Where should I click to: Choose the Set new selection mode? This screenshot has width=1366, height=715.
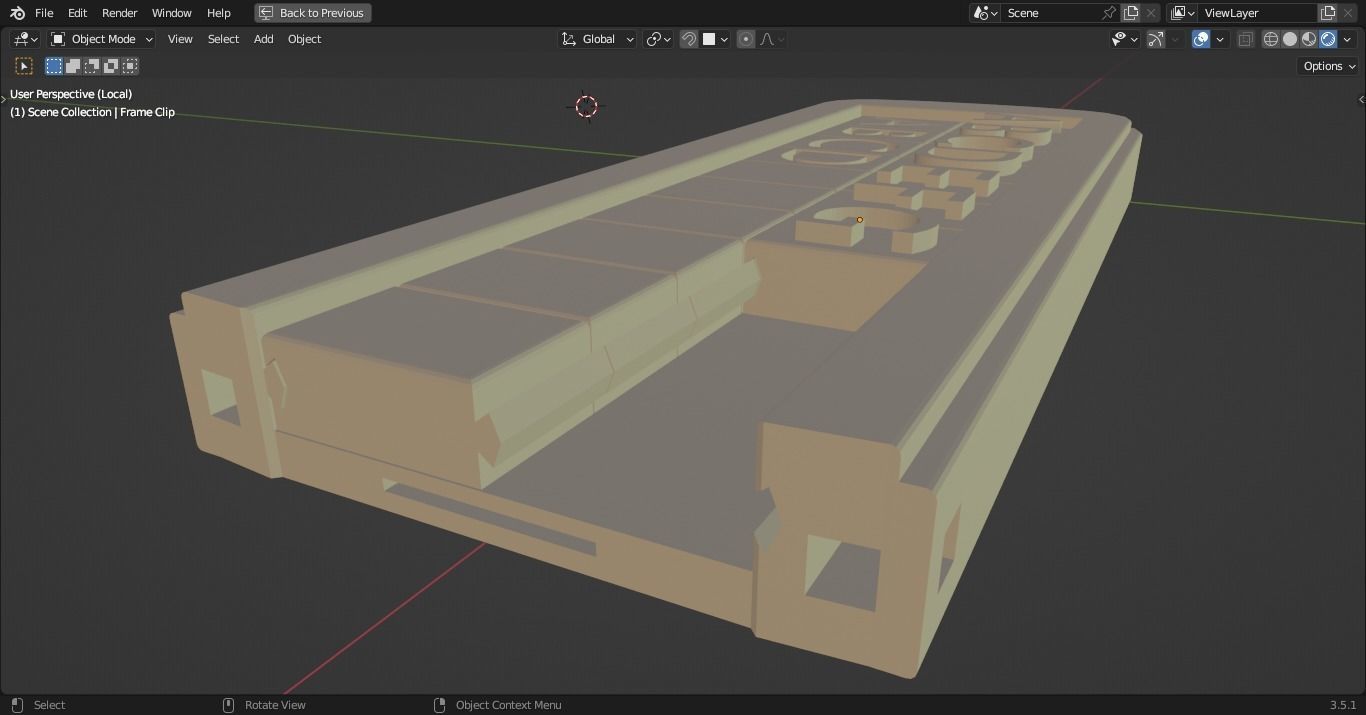(54, 66)
